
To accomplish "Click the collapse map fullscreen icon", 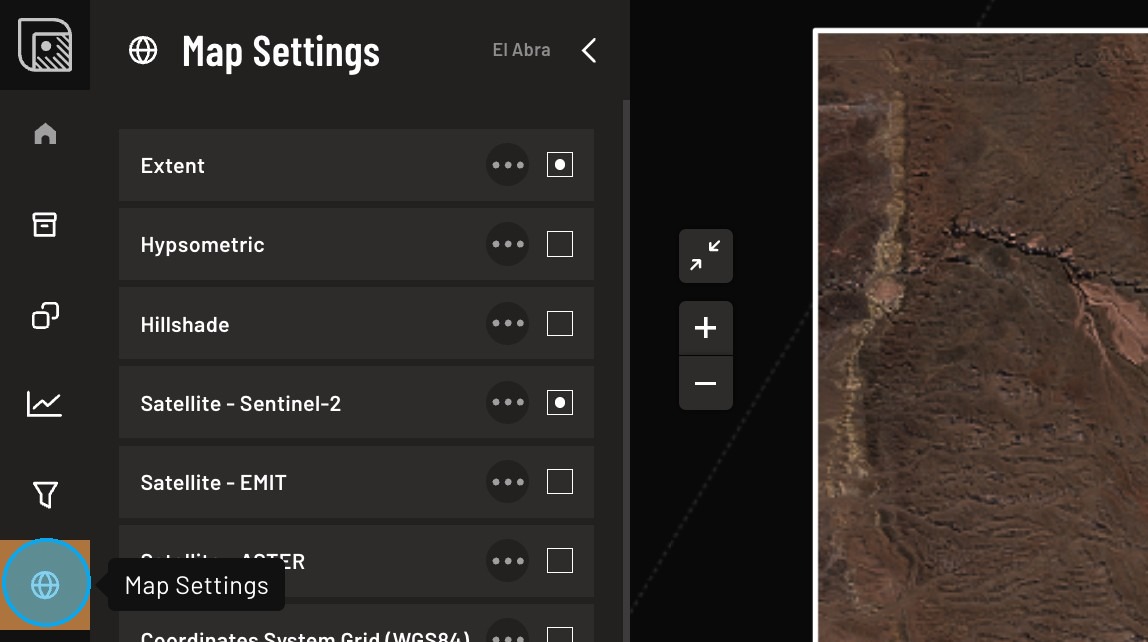I will (x=705, y=256).
